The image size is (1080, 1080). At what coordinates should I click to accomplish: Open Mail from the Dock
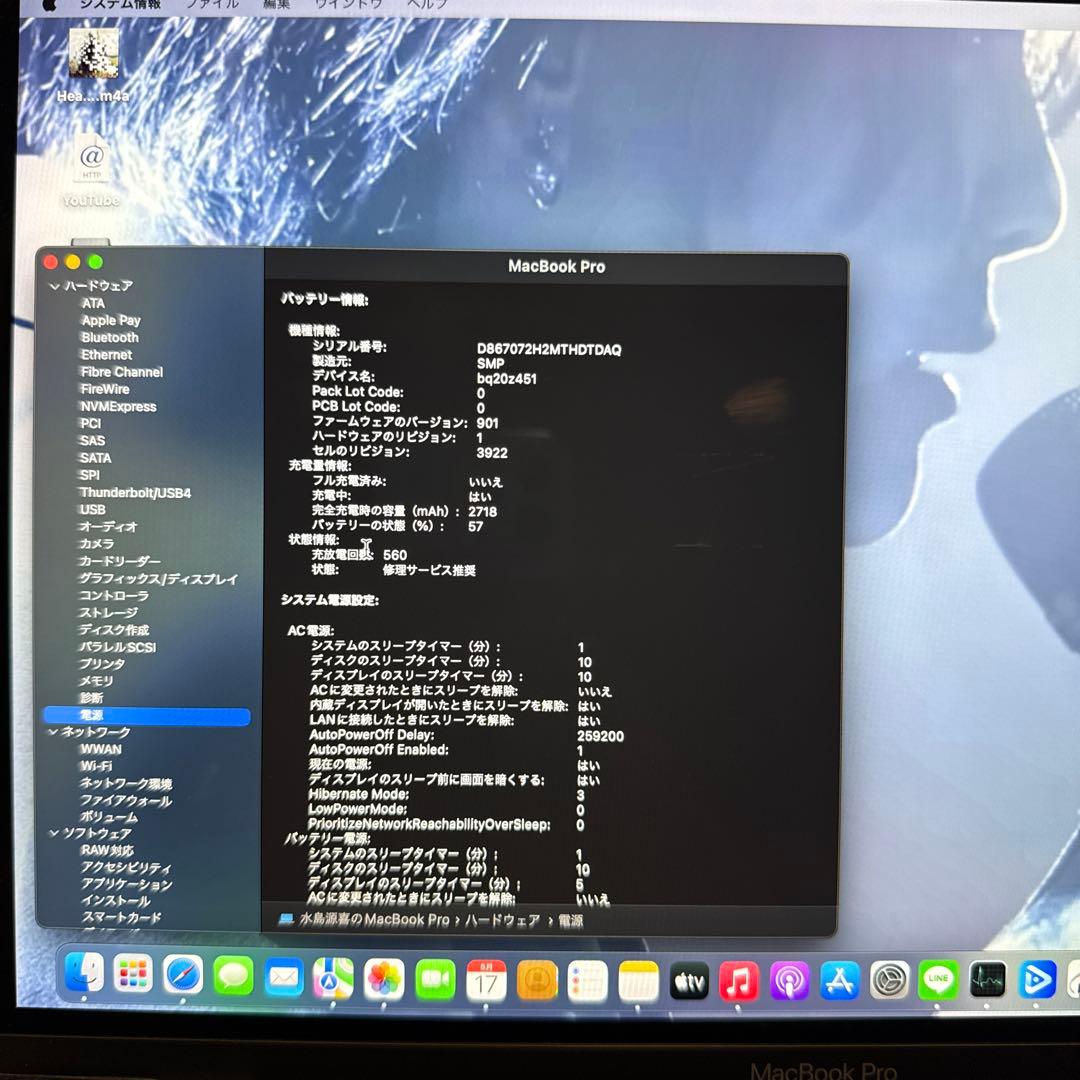283,980
